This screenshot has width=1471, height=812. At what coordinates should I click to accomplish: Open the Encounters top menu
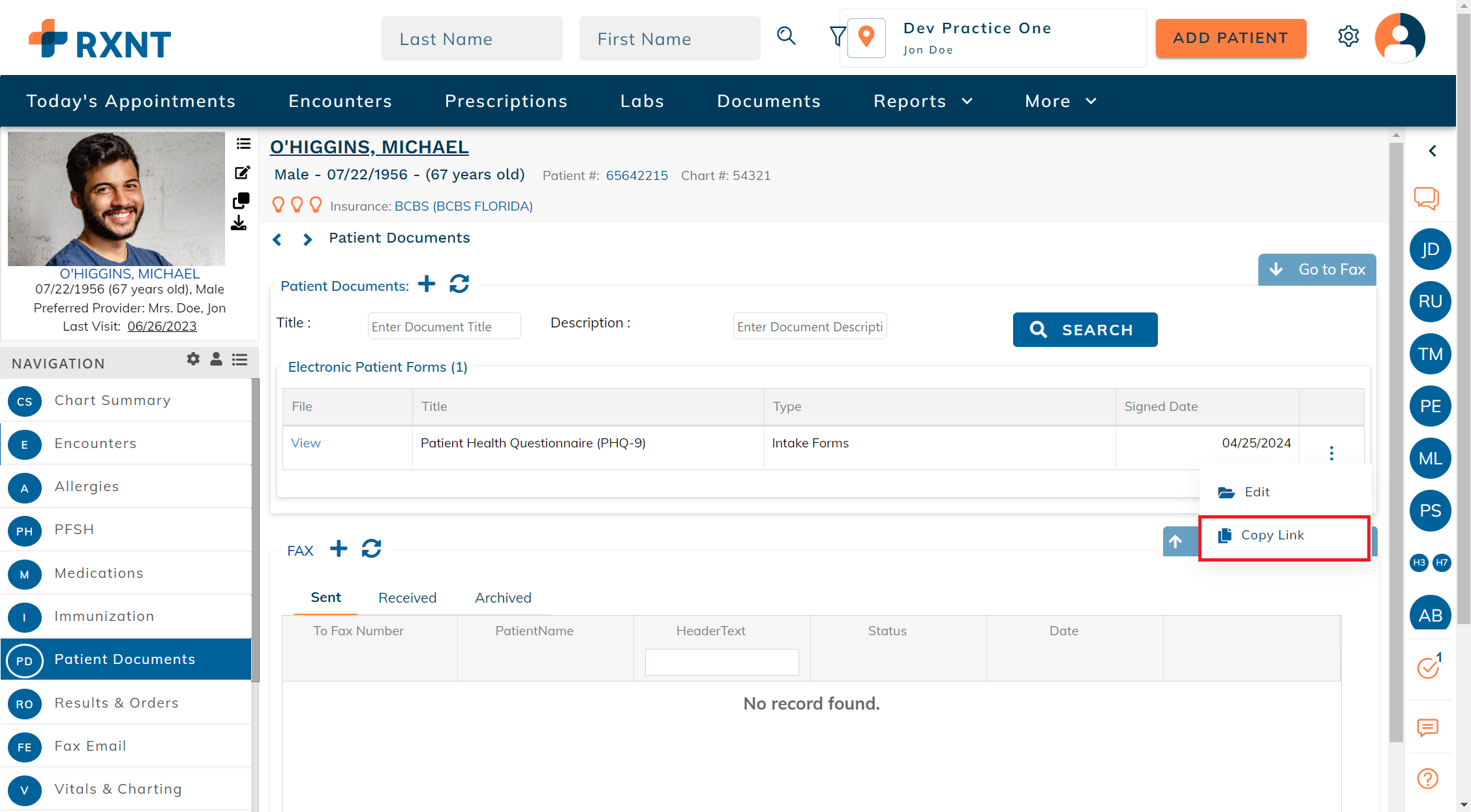pos(341,101)
